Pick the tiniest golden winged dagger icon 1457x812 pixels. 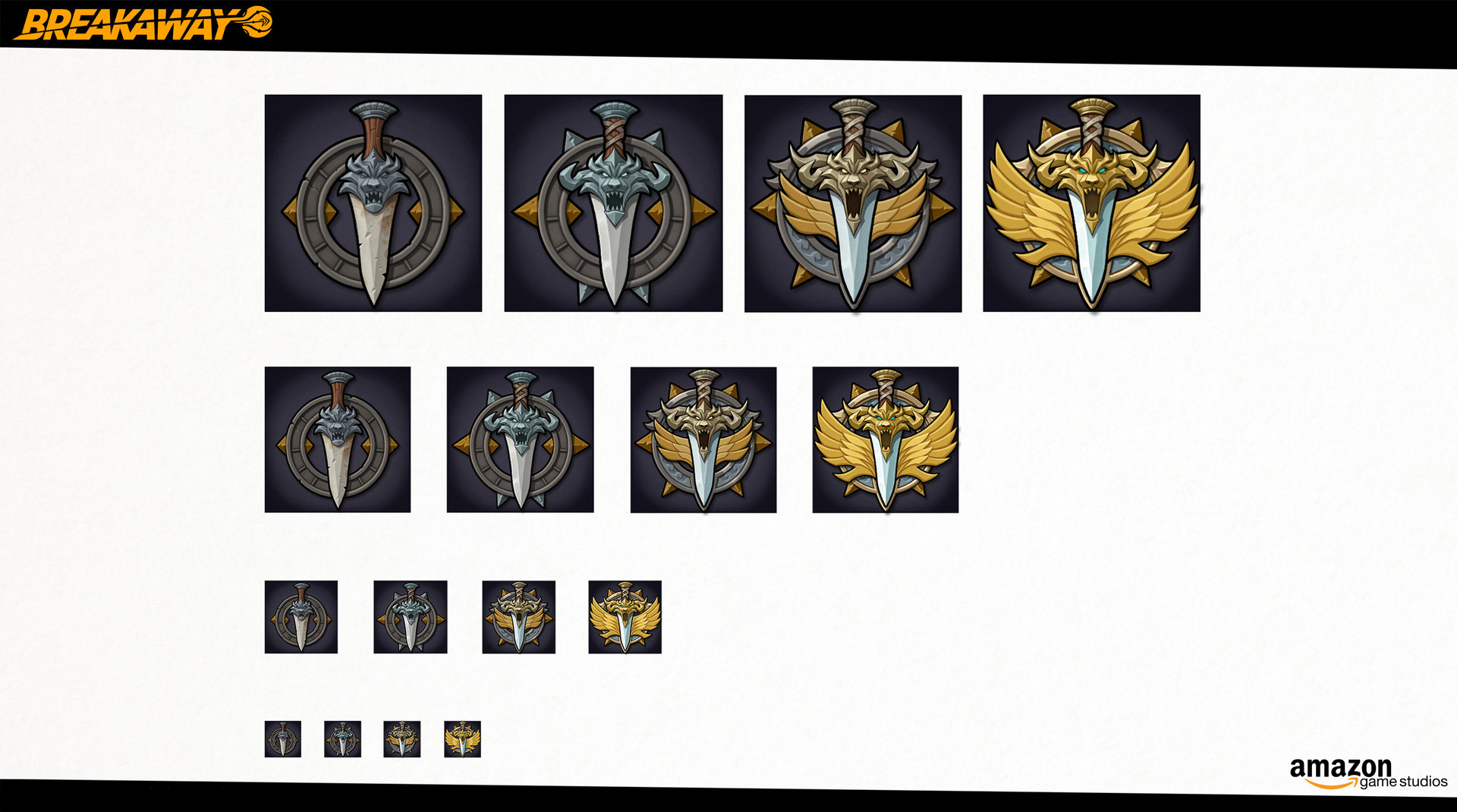click(x=463, y=739)
